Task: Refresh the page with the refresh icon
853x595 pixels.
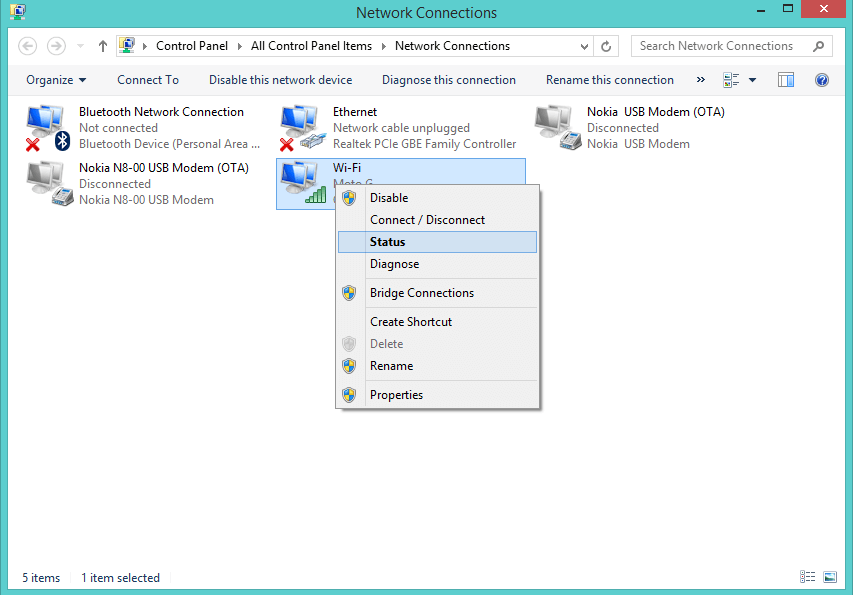Action: click(x=606, y=46)
